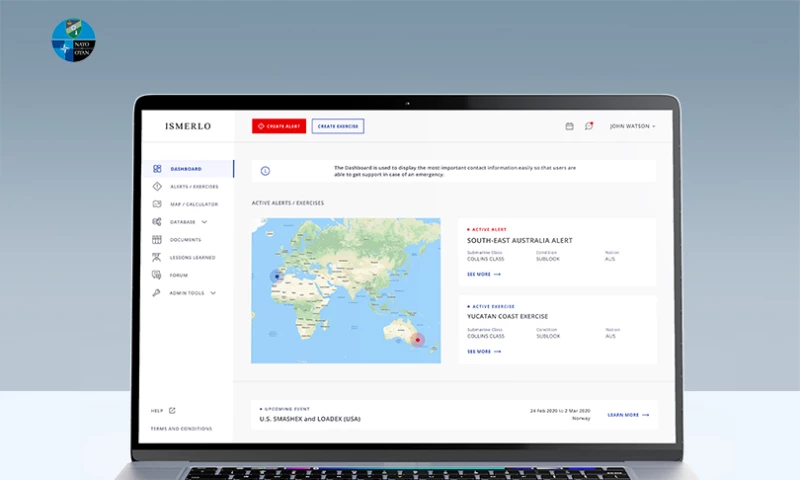Click the Help link
The height and width of the screenshot is (480, 800).
pos(157,411)
